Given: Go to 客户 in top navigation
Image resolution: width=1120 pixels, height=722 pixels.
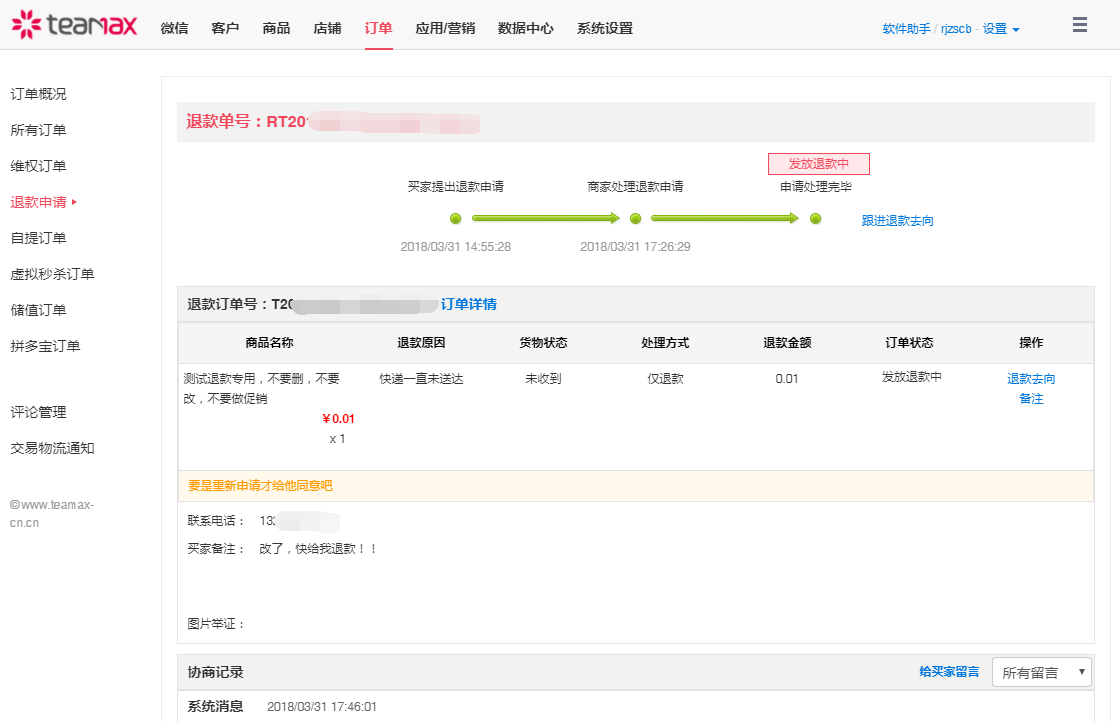Looking at the screenshot, I should pos(225,28).
